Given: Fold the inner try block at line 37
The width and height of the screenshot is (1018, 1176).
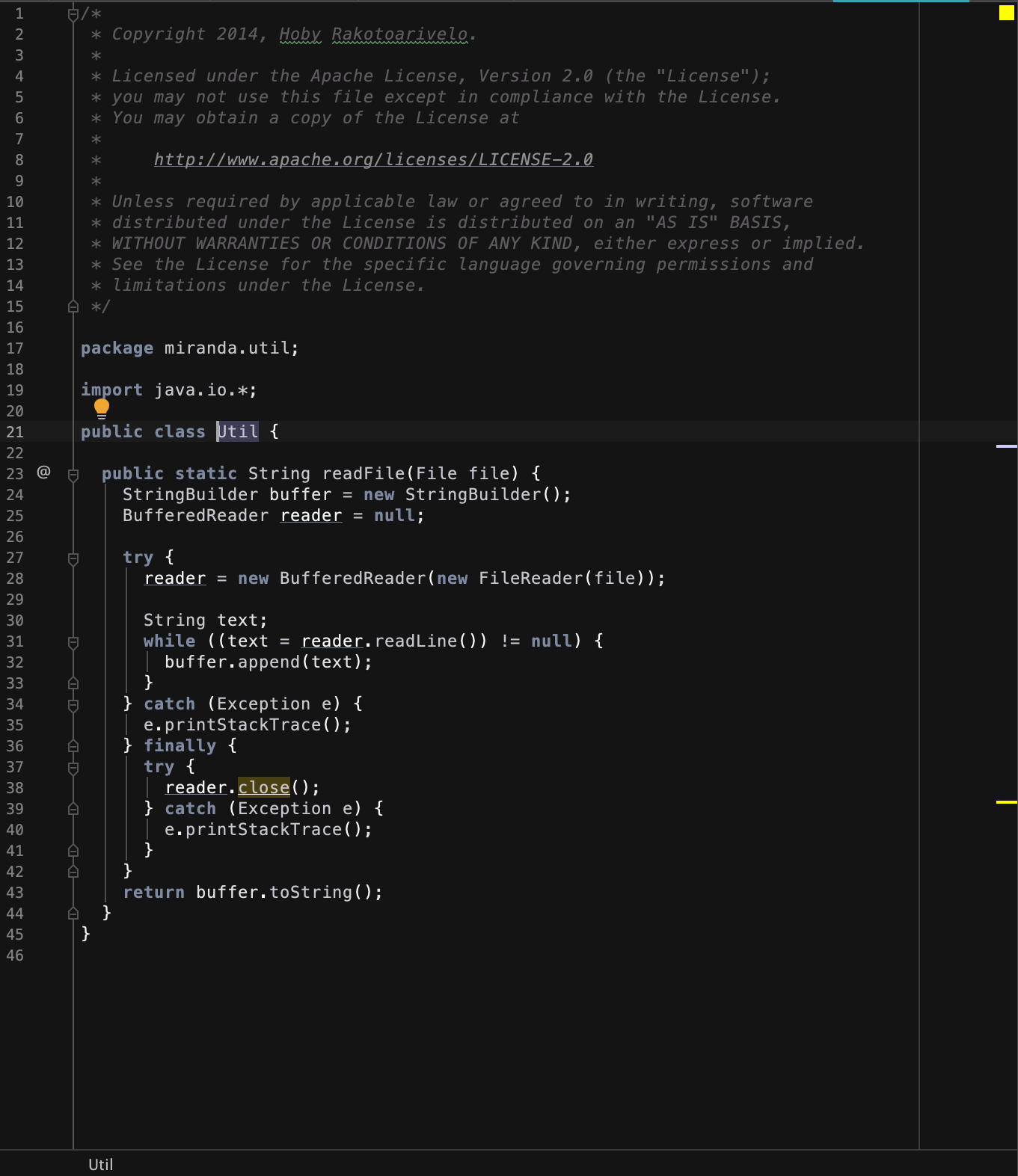Looking at the screenshot, I should click(73, 768).
